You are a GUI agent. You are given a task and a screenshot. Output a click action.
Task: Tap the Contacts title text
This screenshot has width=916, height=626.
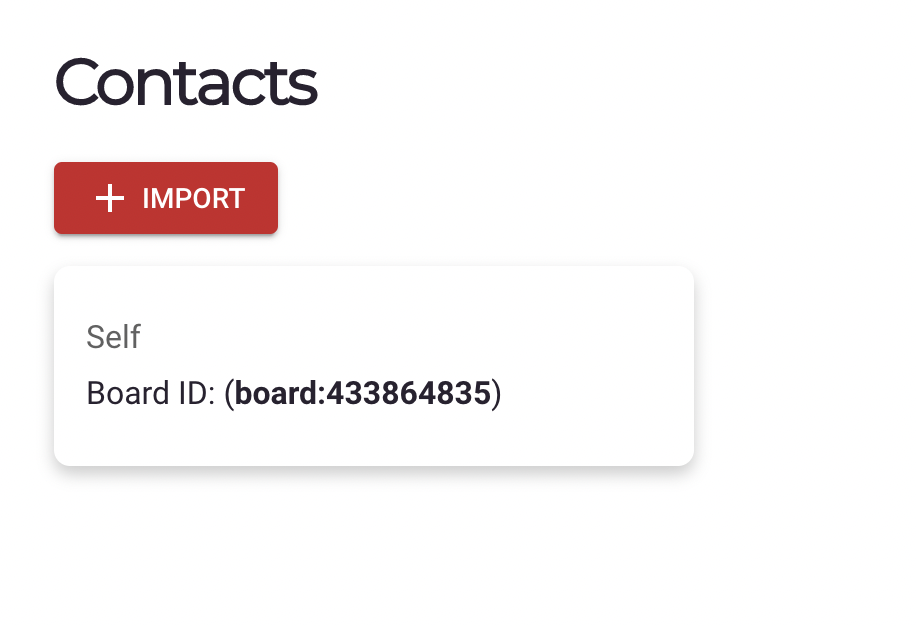coord(186,83)
